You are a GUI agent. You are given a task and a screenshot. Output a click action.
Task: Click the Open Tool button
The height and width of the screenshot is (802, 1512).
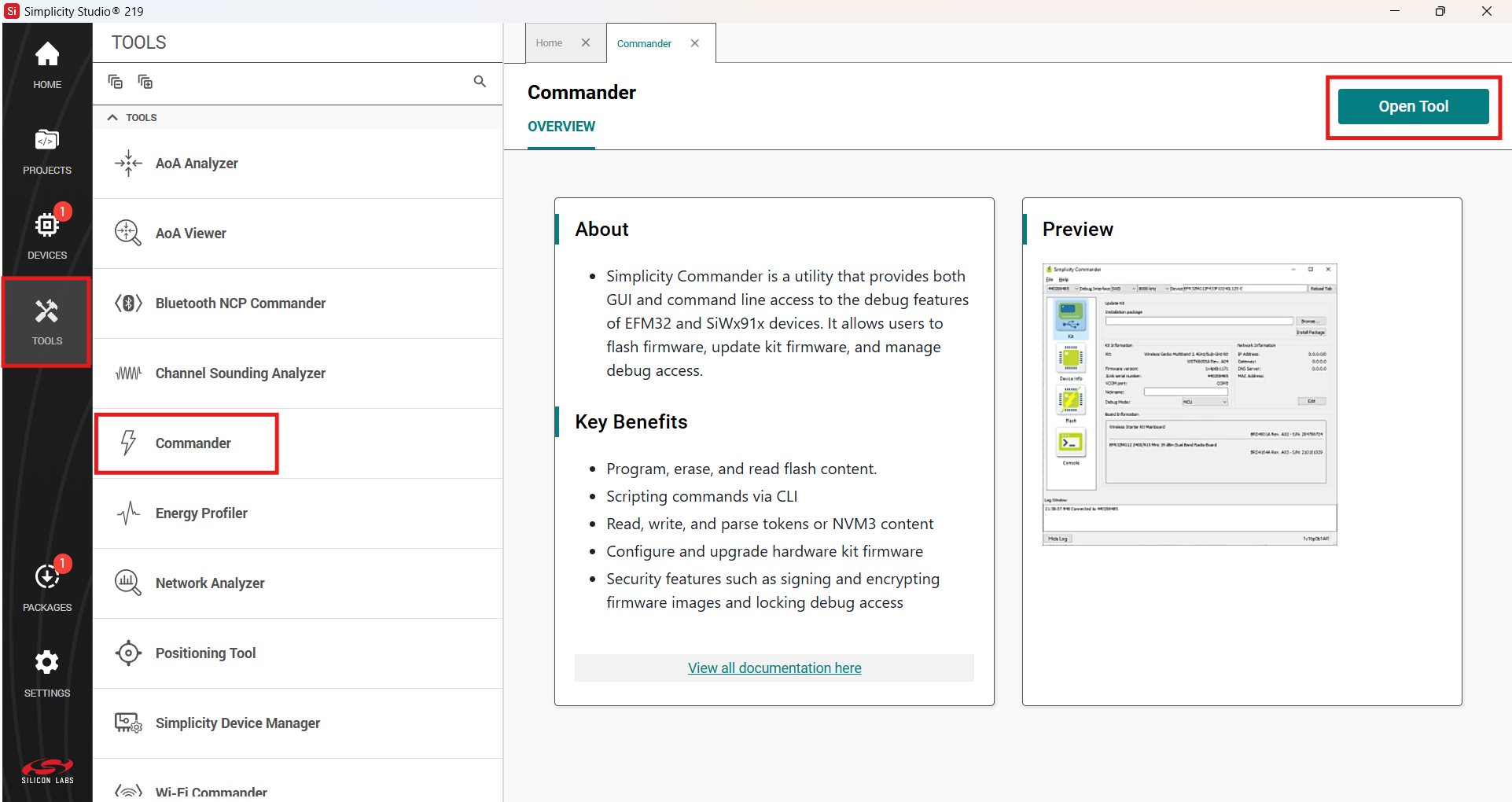[1413, 106]
